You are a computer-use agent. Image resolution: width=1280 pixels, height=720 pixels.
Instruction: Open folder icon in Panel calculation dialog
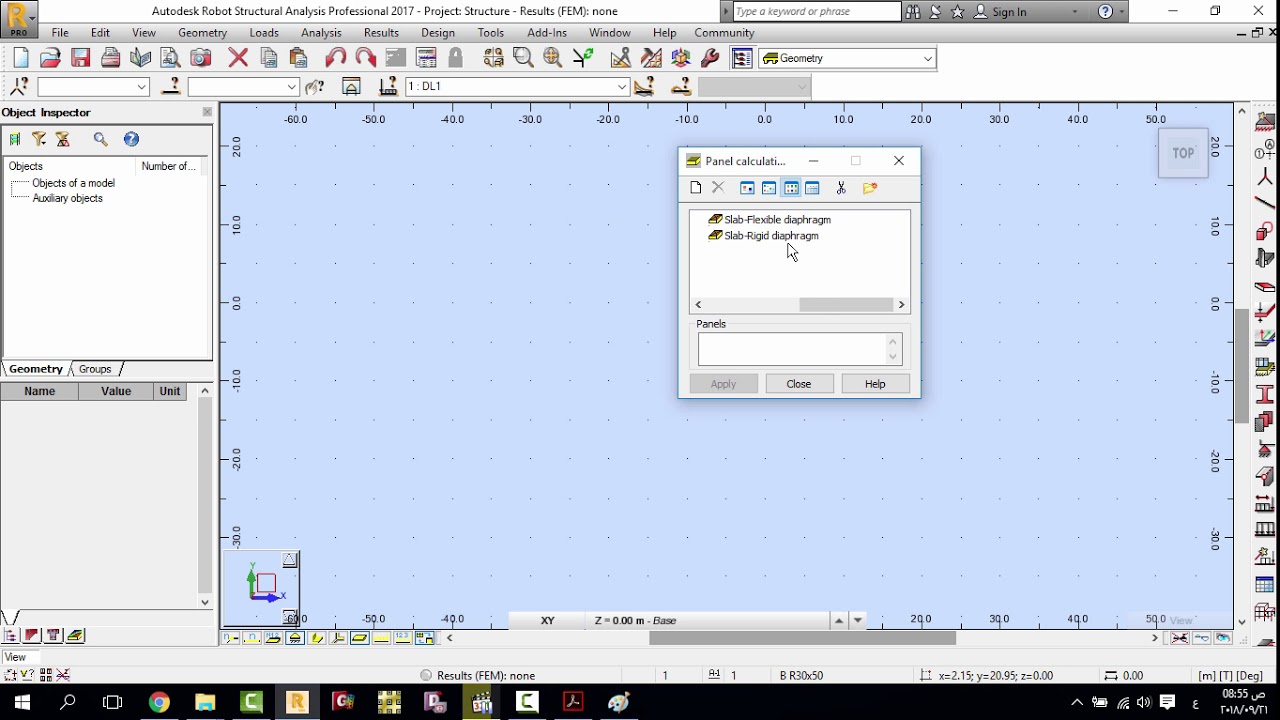pos(870,188)
